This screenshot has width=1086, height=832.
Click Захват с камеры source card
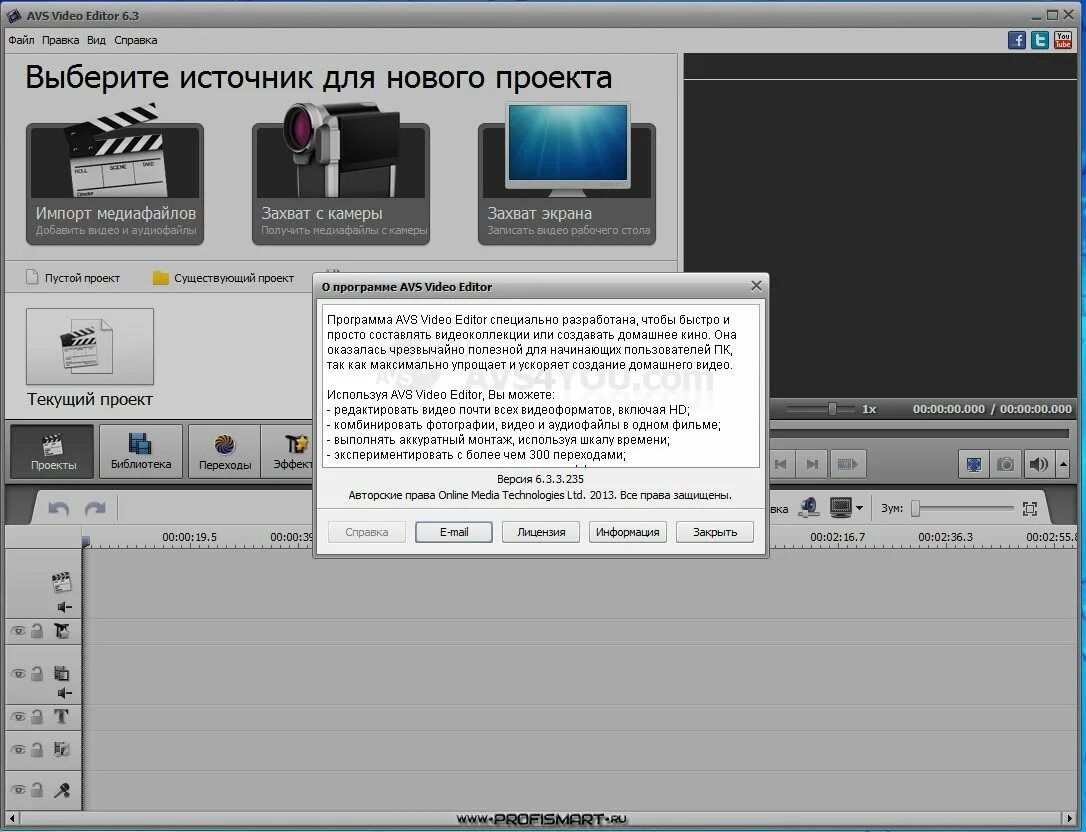click(341, 184)
